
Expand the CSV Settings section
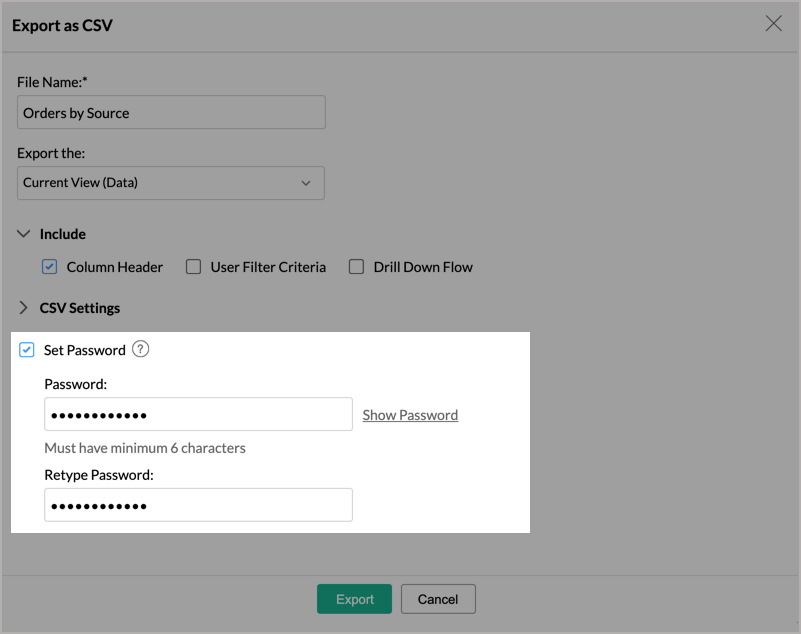point(23,308)
